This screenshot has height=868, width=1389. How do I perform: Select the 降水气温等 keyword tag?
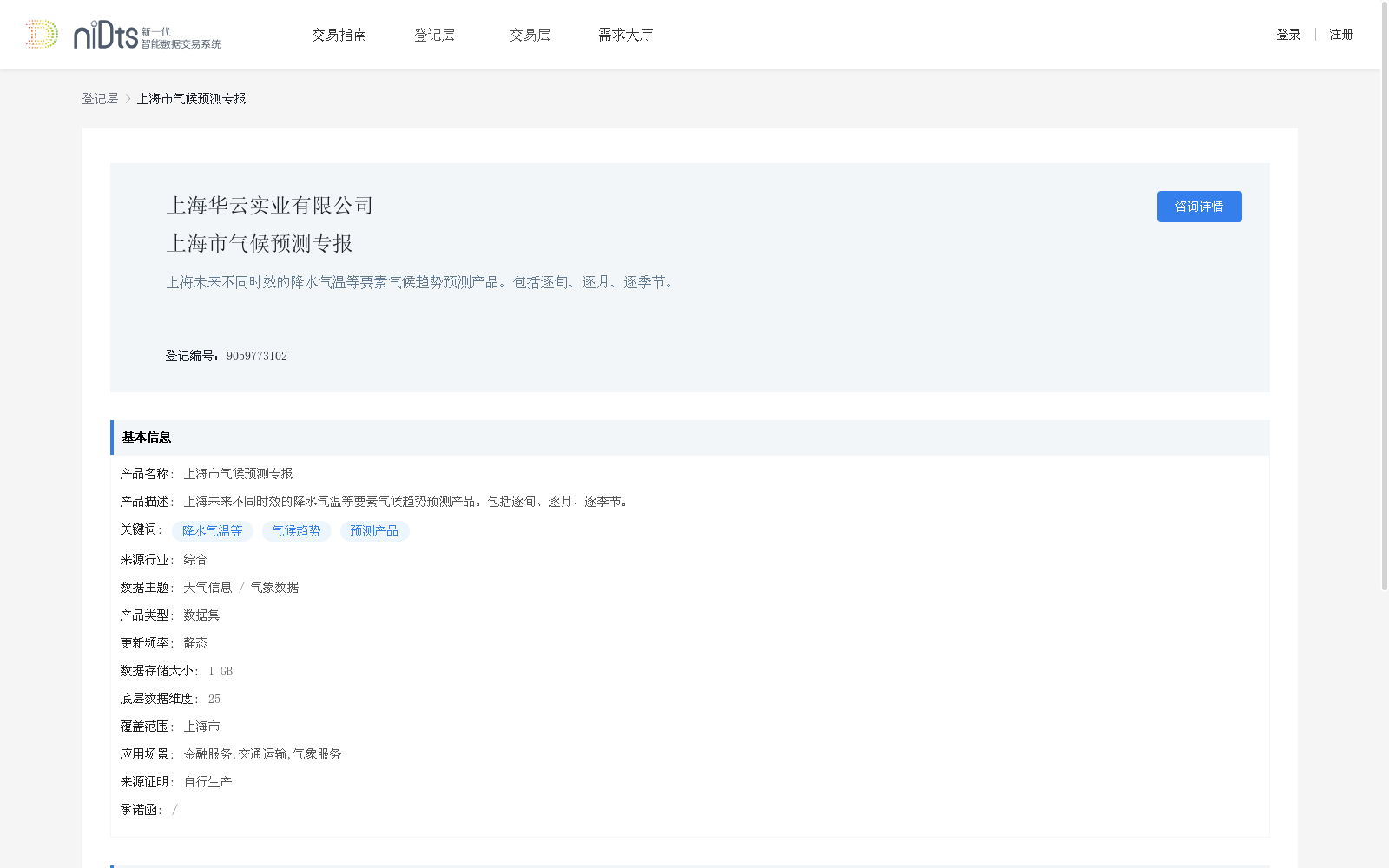(213, 531)
